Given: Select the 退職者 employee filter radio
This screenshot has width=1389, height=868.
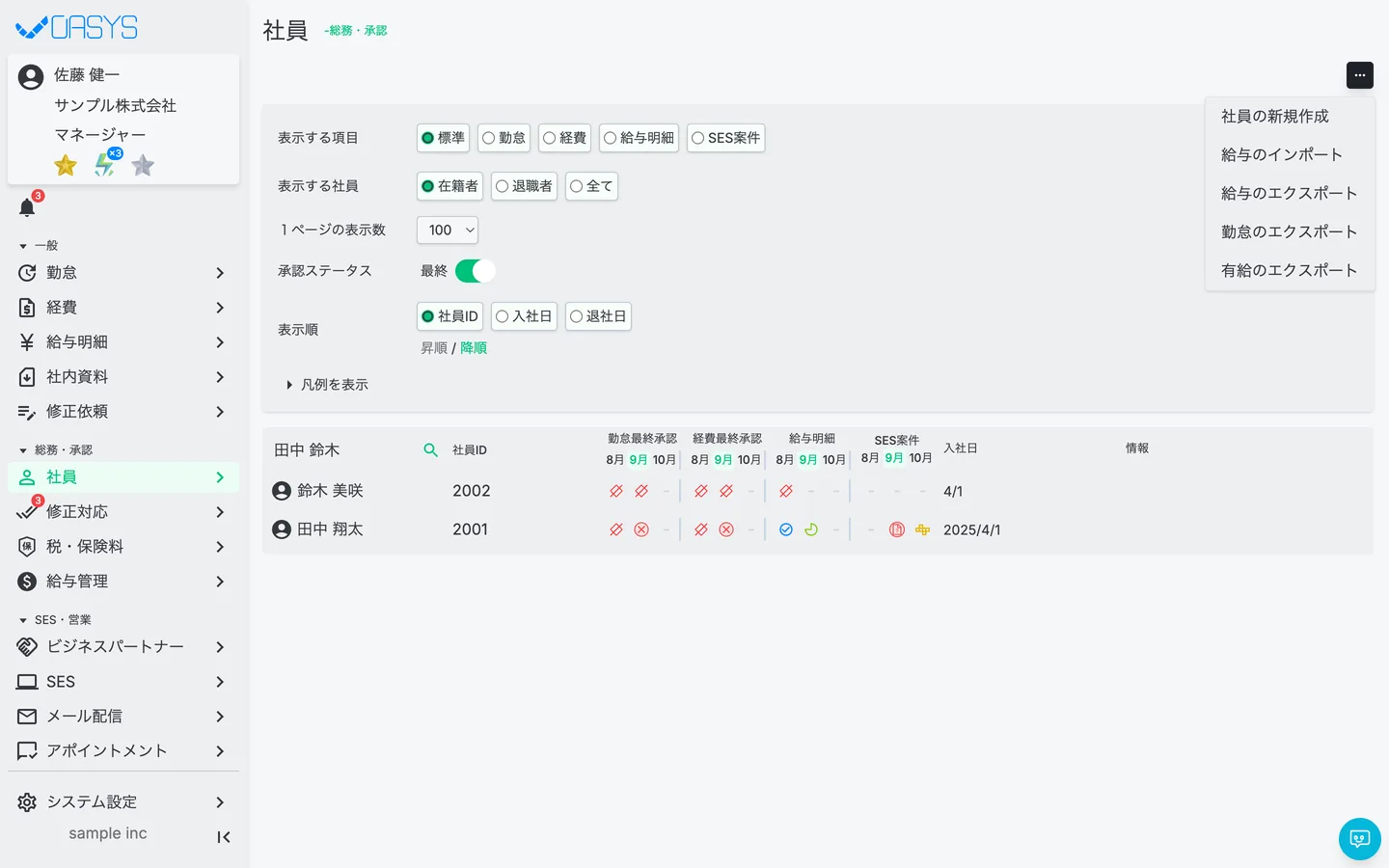Looking at the screenshot, I should pos(524,186).
